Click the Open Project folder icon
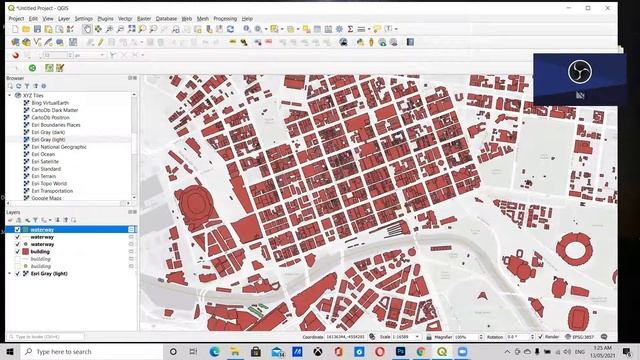640x360 pixels. [x=26, y=29]
